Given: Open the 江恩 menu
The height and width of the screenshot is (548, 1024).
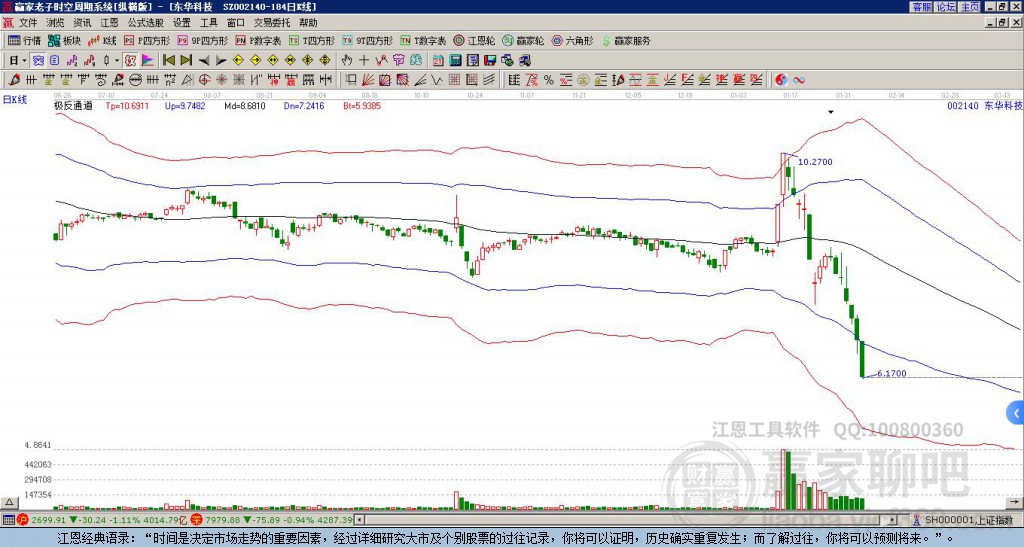Looking at the screenshot, I should [x=109, y=23].
